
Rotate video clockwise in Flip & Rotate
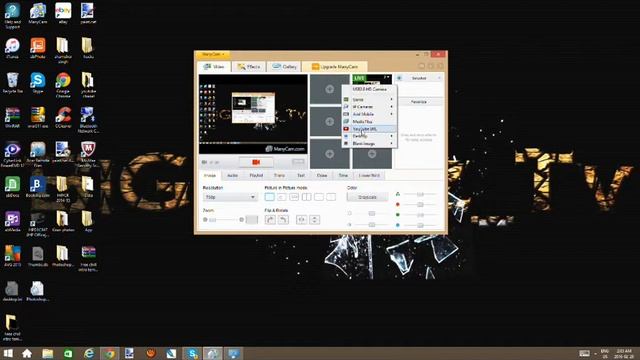pyautogui.click(x=270, y=220)
